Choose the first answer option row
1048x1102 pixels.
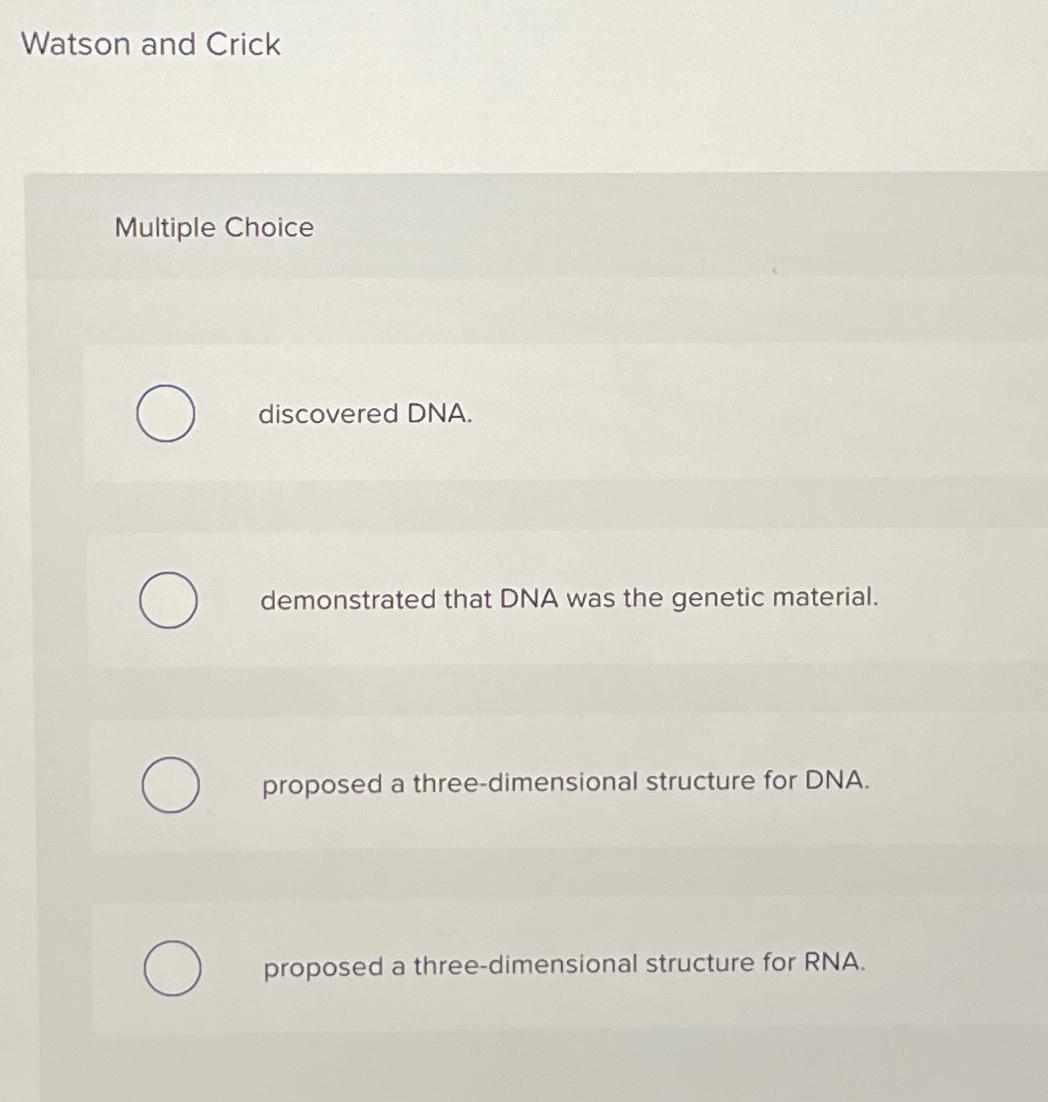pos(500,414)
